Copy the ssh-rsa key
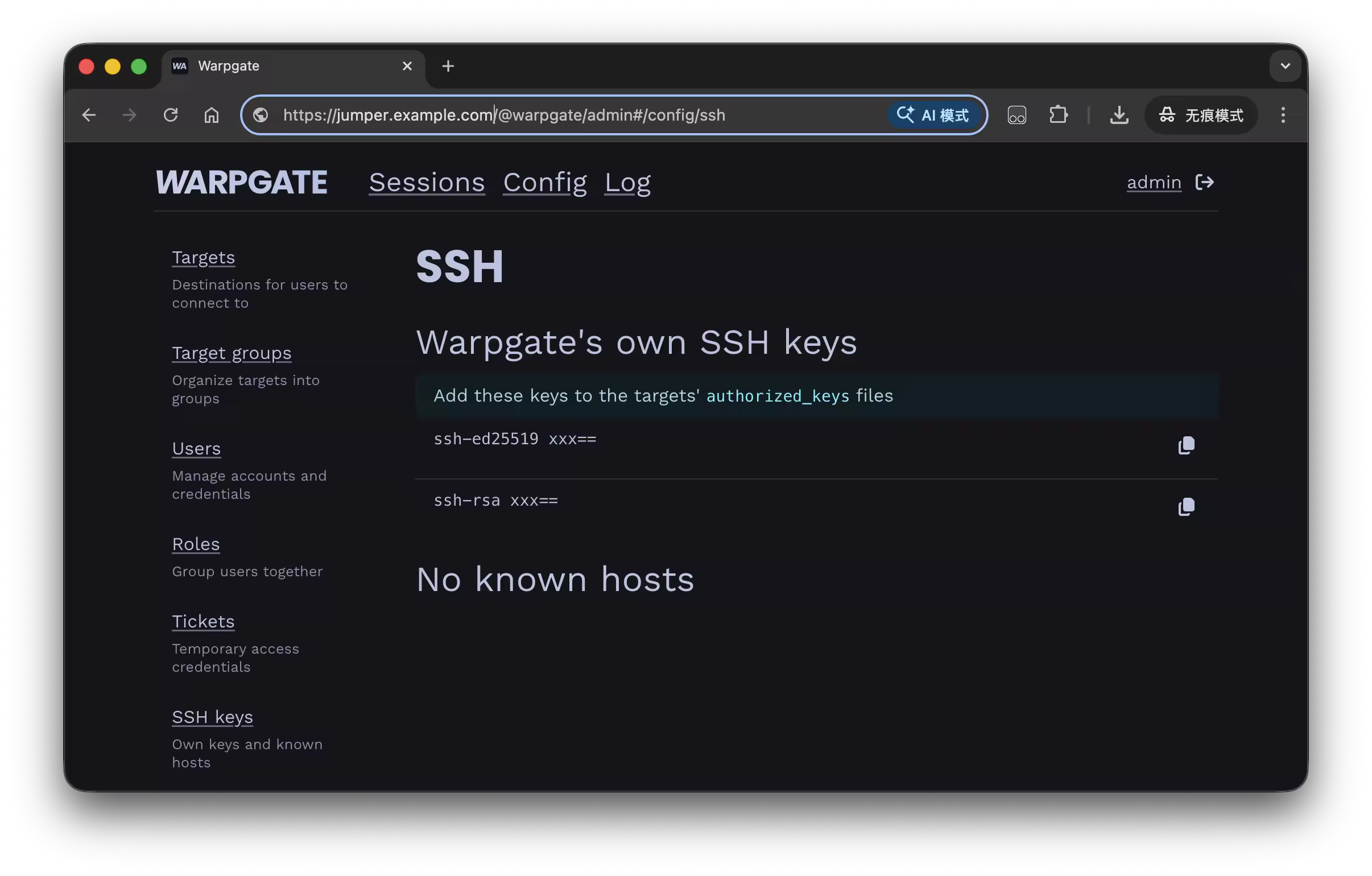This screenshot has width=1372, height=876. pos(1186,507)
